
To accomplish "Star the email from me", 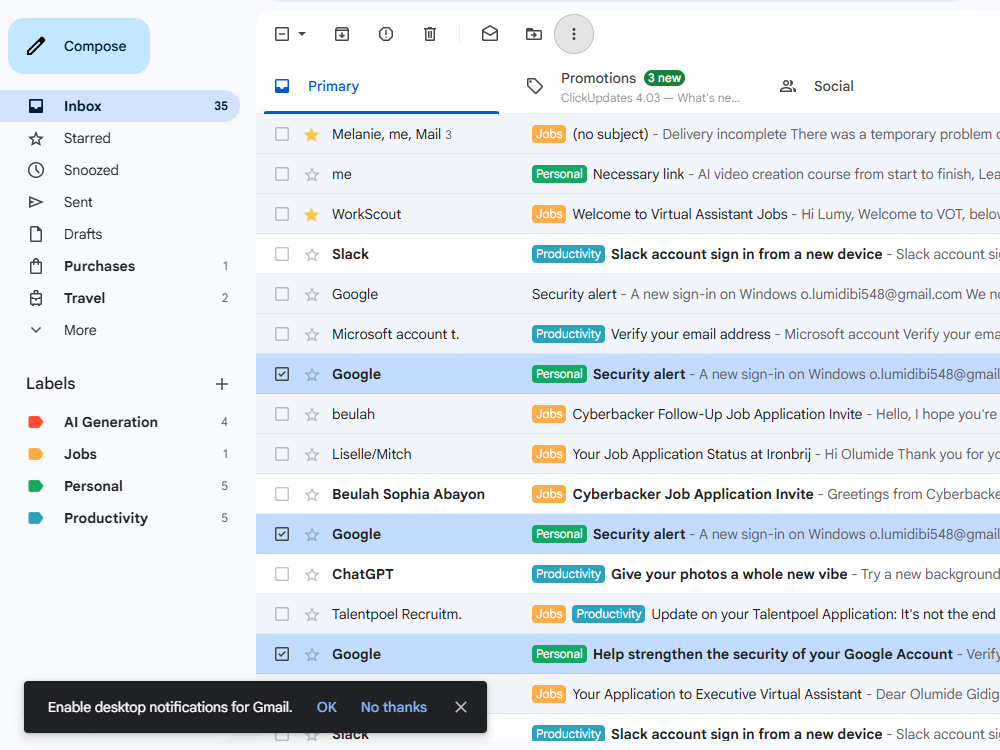I will (x=311, y=174).
